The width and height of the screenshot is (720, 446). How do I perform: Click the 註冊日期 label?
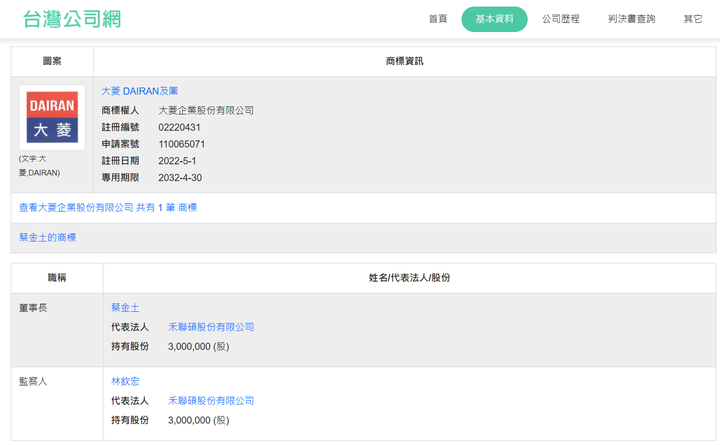point(120,161)
